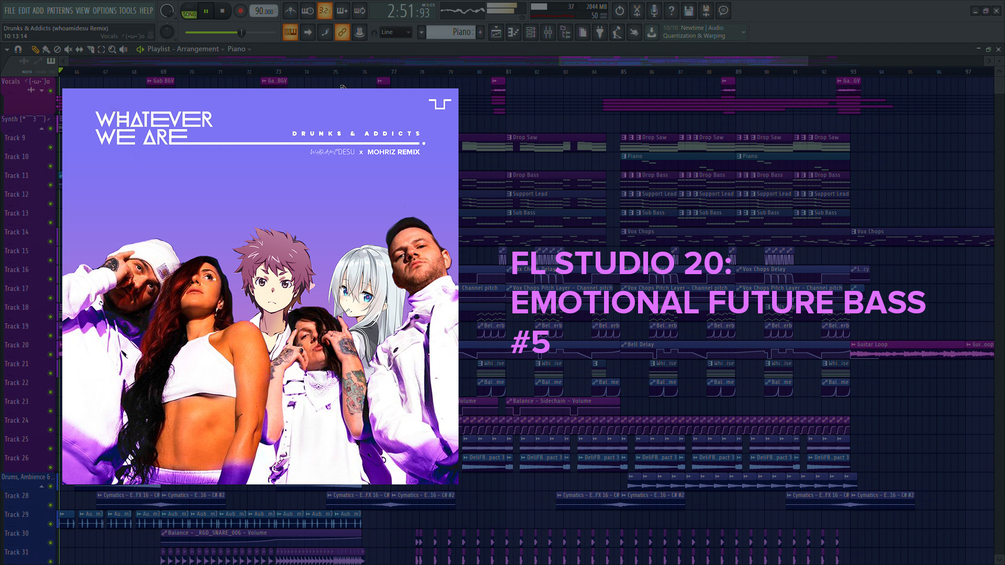Open the Line snap dropdown
This screenshot has width=1005, height=565.
395,32
